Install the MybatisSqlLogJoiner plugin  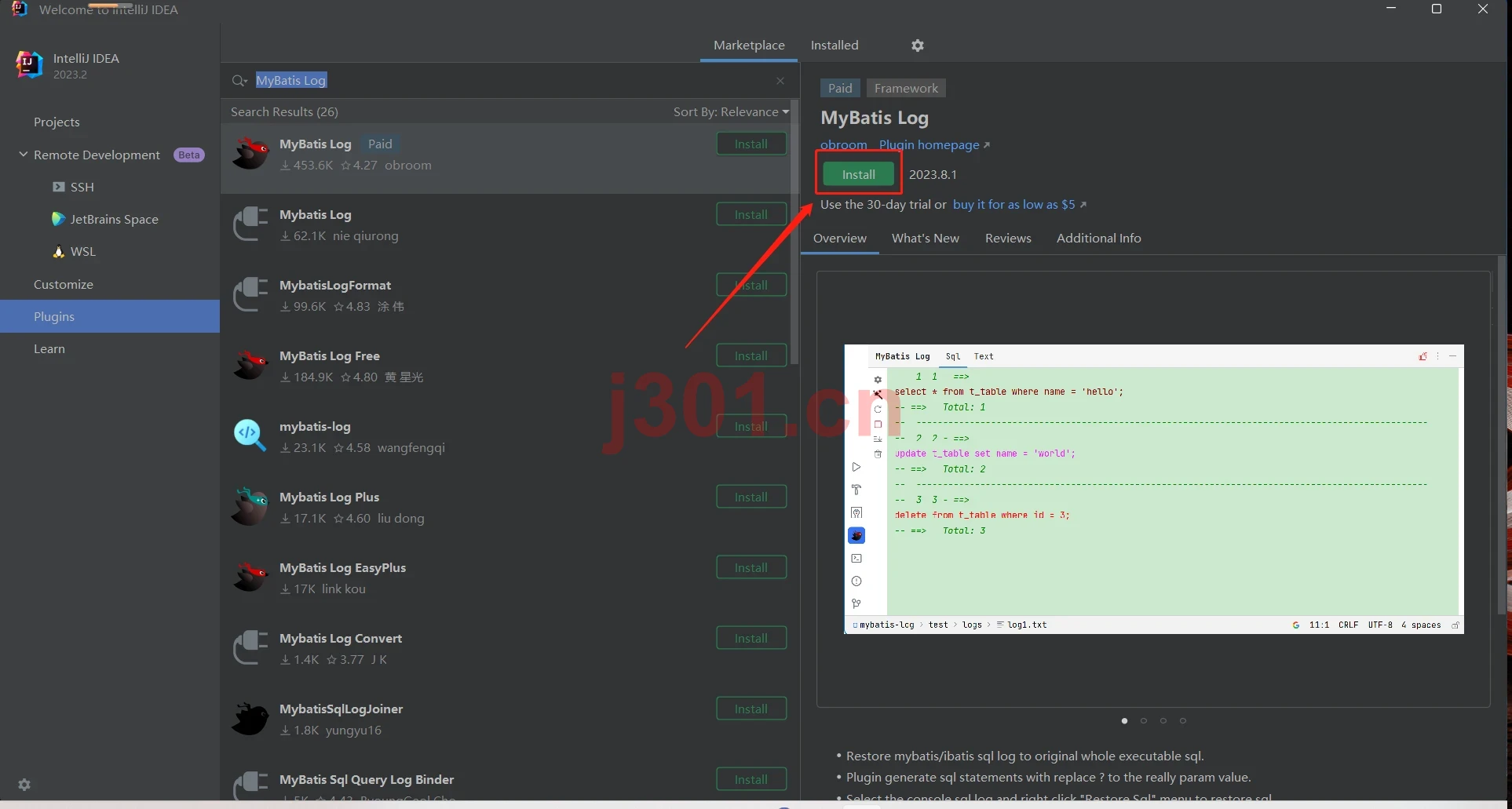(x=751, y=709)
